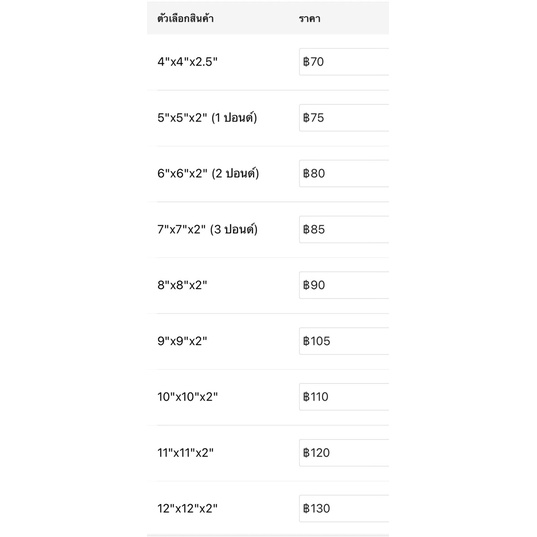Image resolution: width=537 pixels, height=537 pixels.
Task: Click the price field showing ฿80
Action: [344, 173]
